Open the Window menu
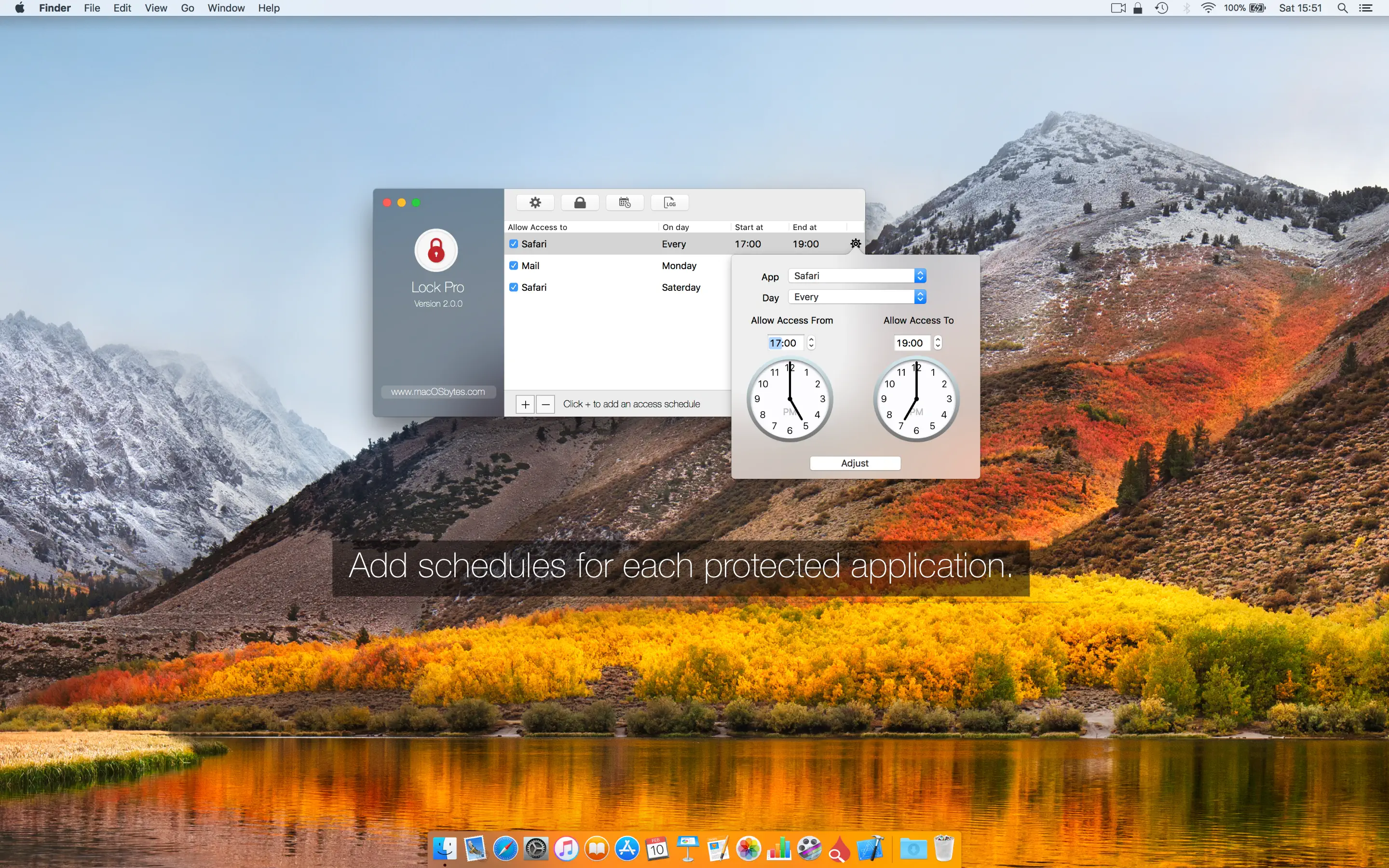 pos(226,8)
